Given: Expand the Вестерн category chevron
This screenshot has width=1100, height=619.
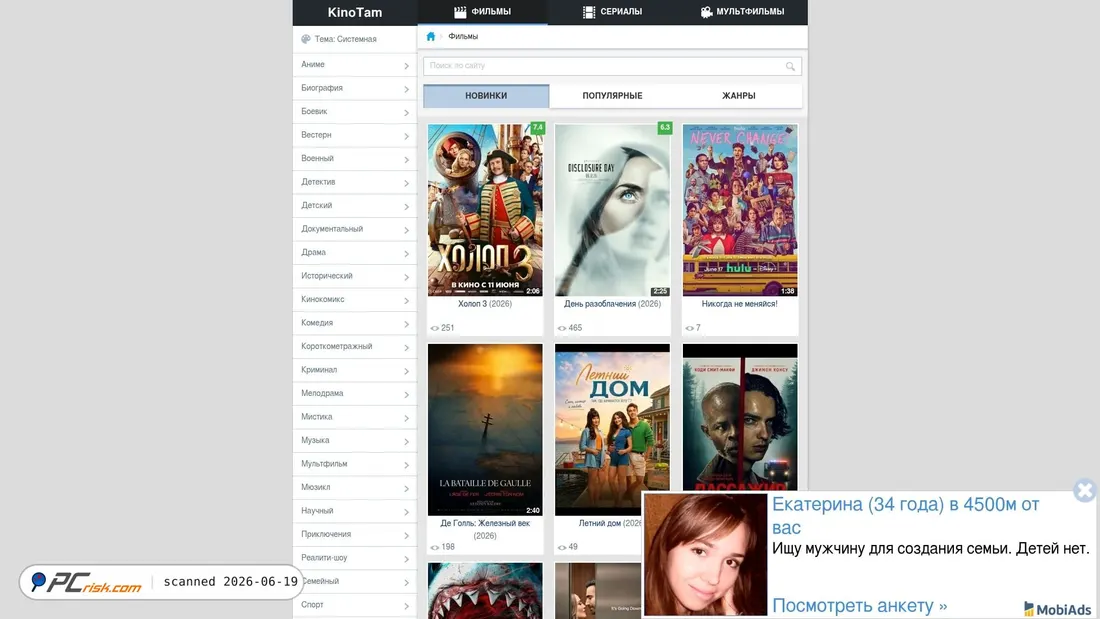Looking at the screenshot, I should [406, 136].
